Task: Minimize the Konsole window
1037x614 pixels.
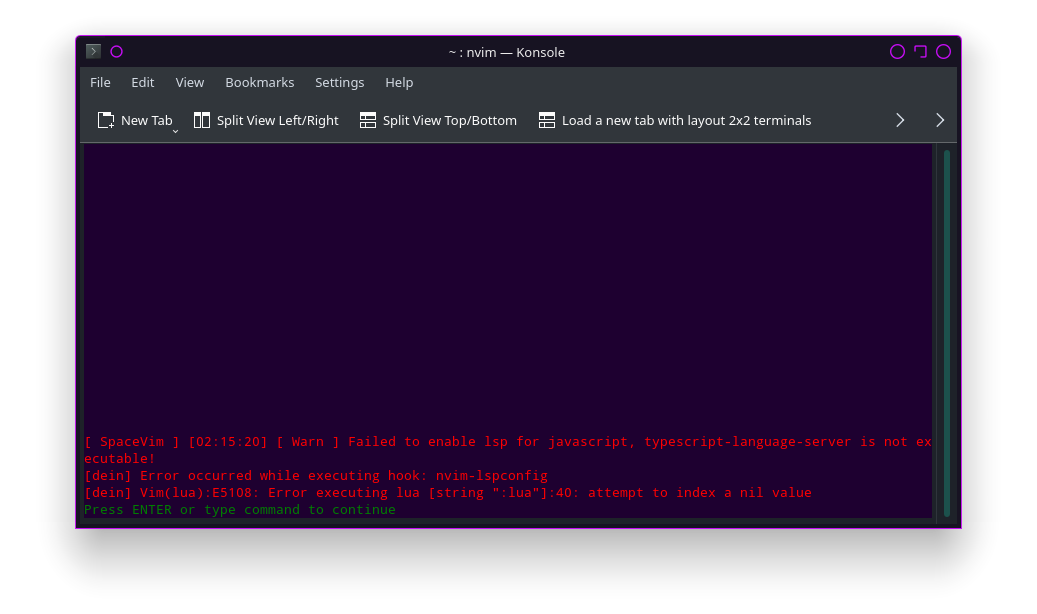Action: 897,52
